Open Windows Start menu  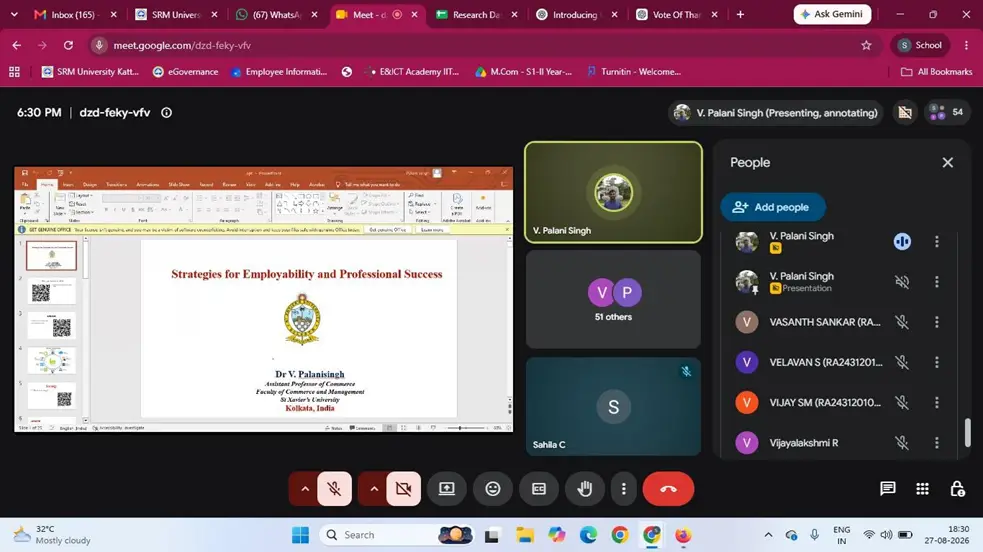point(300,535)
